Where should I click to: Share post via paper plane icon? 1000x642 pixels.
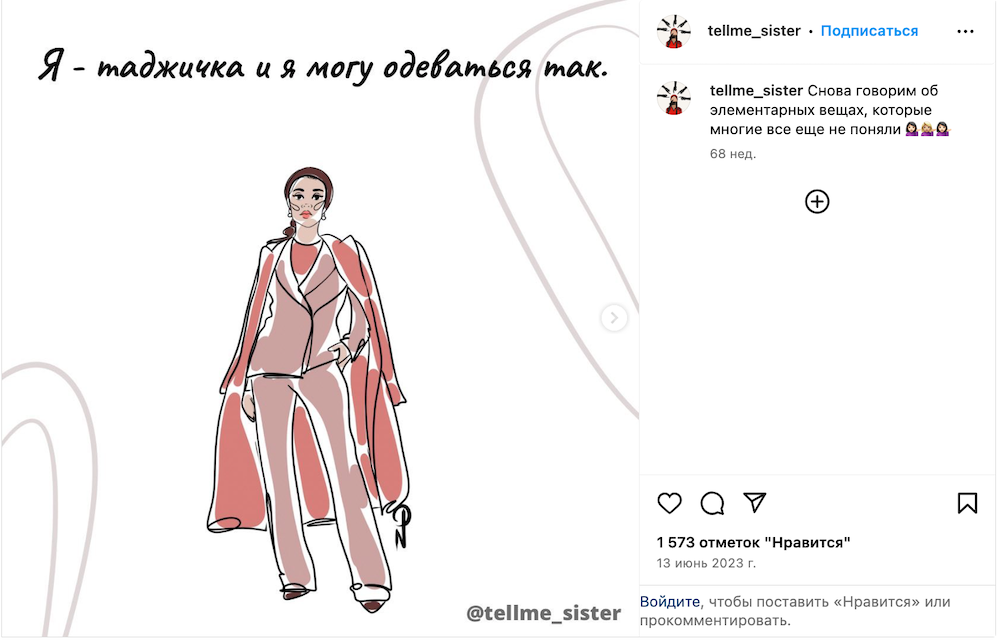click(754, 502)
